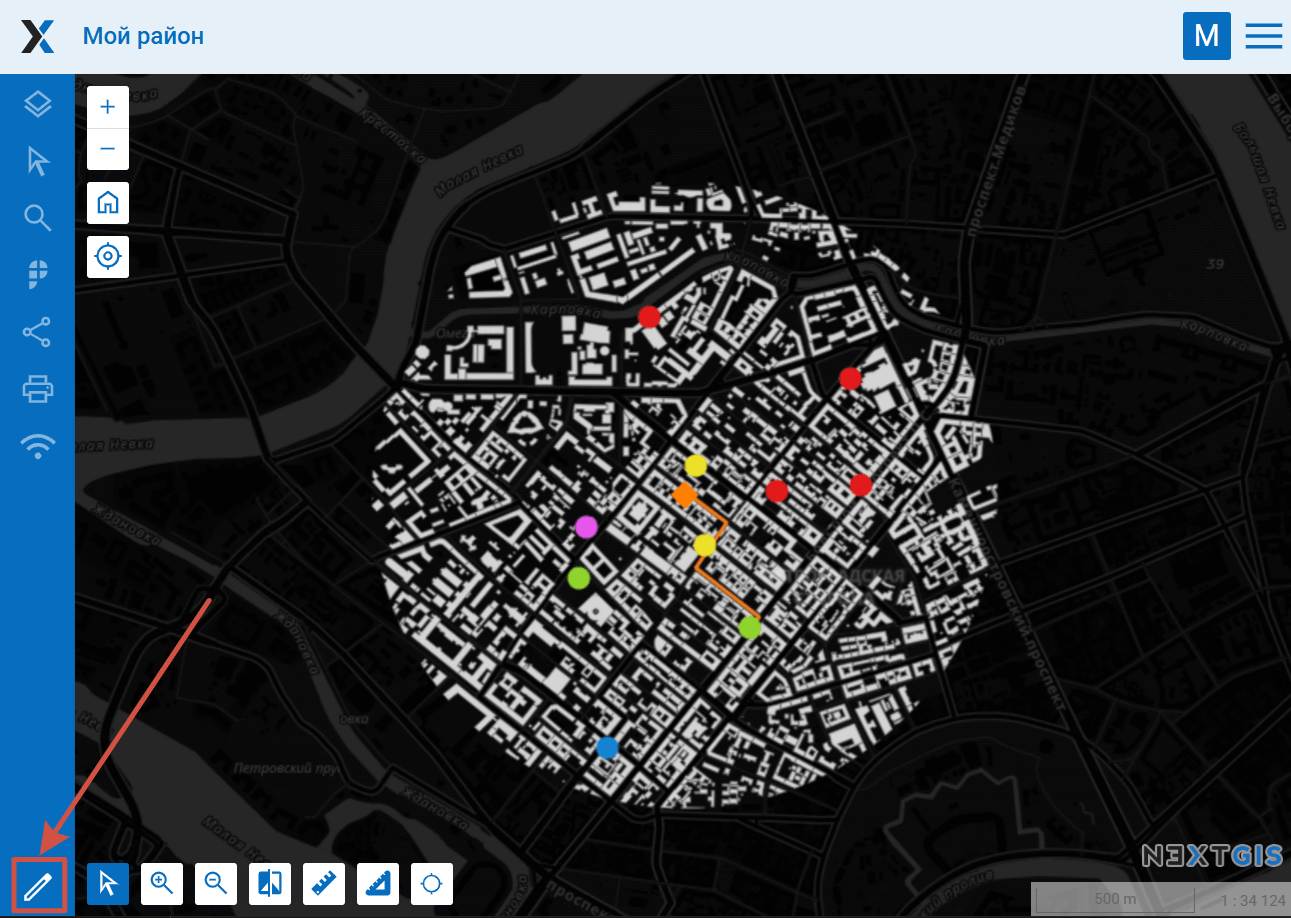Open the sidebar arrow cursor panel

[37, 161]
